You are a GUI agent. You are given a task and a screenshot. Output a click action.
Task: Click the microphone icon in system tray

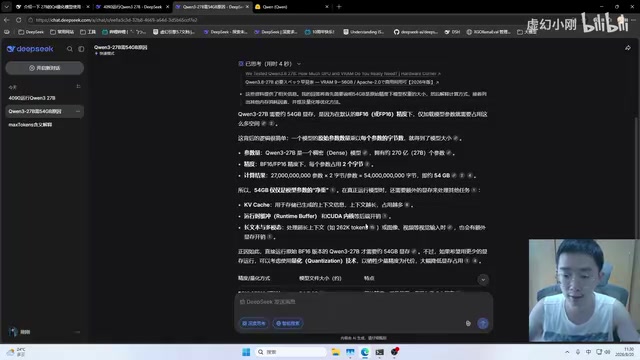(x=578, y=352)
